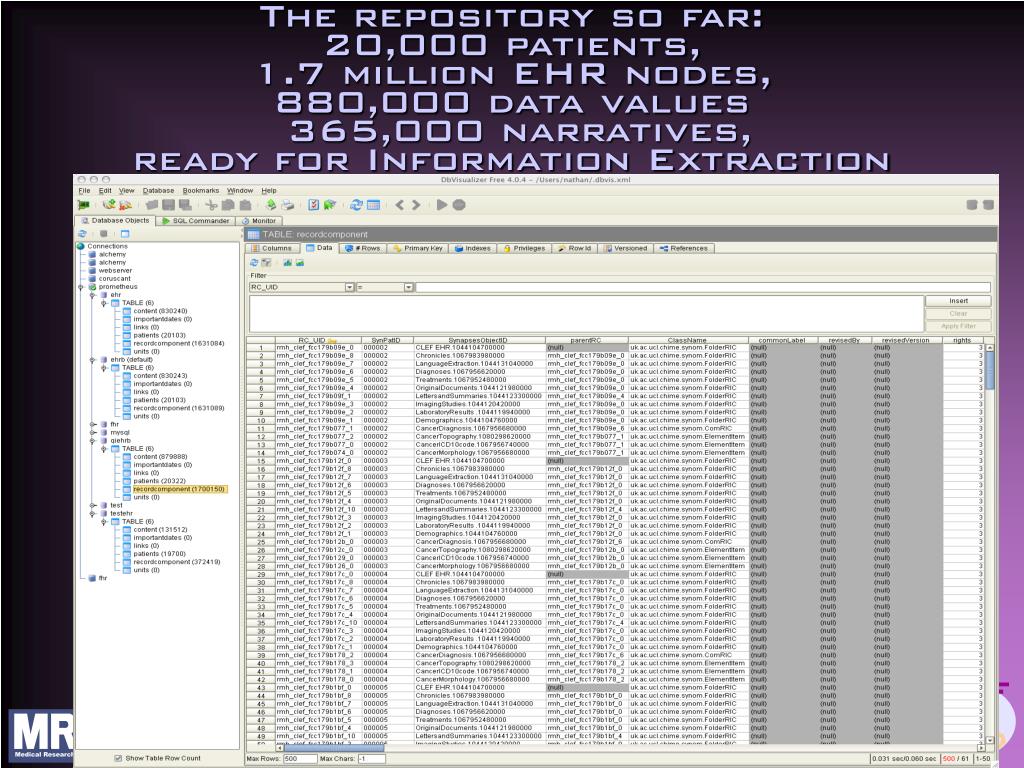This screenshot has height=768, width=1024.
Task: Click the filter value field right of '='
Action: (703, 287)
